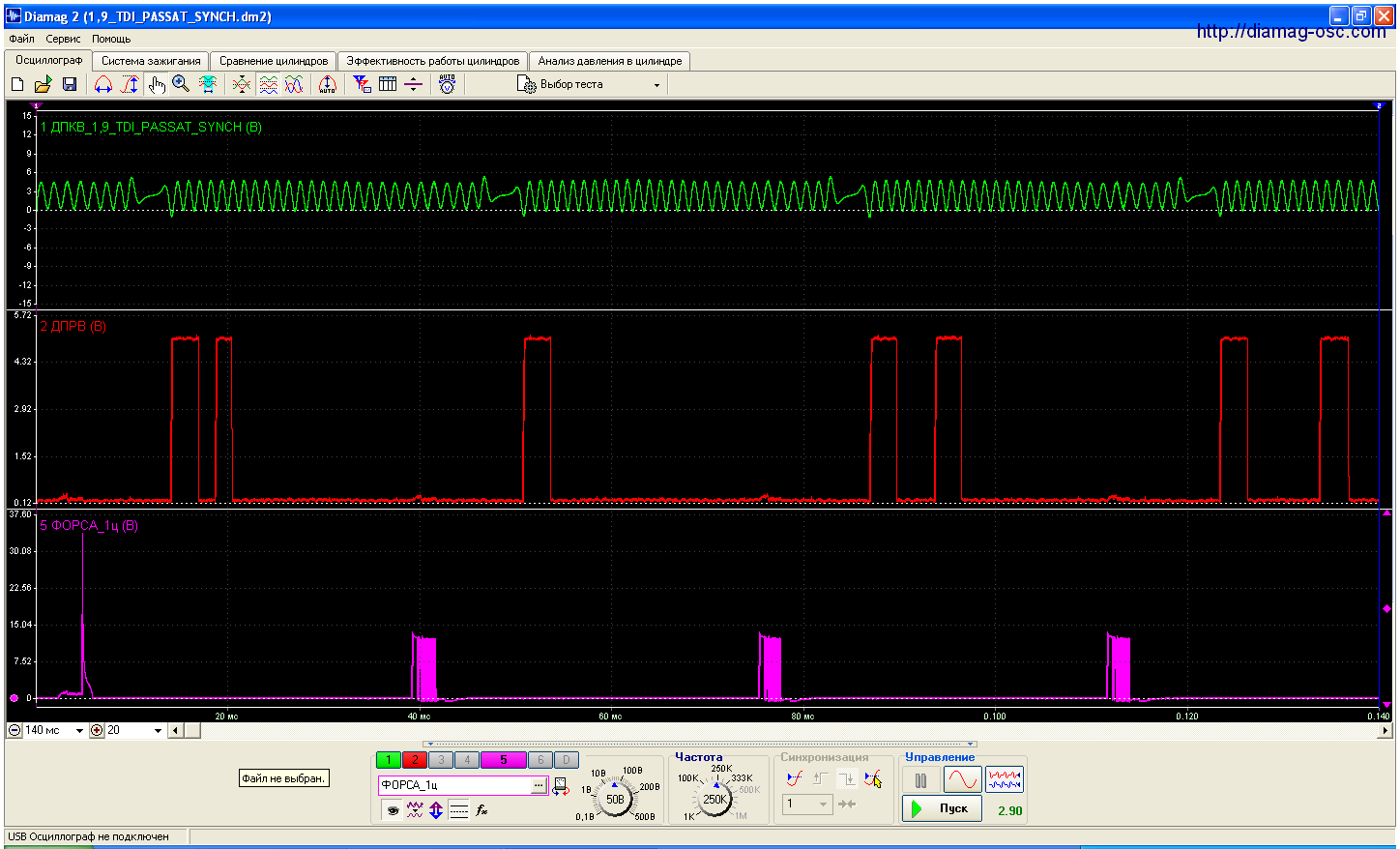Toggle the red channel 2 button

coord(415,760)
